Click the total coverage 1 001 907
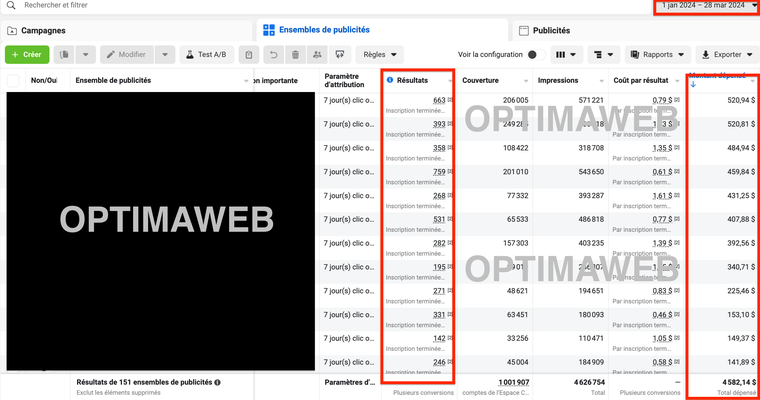 coord(513,383)
